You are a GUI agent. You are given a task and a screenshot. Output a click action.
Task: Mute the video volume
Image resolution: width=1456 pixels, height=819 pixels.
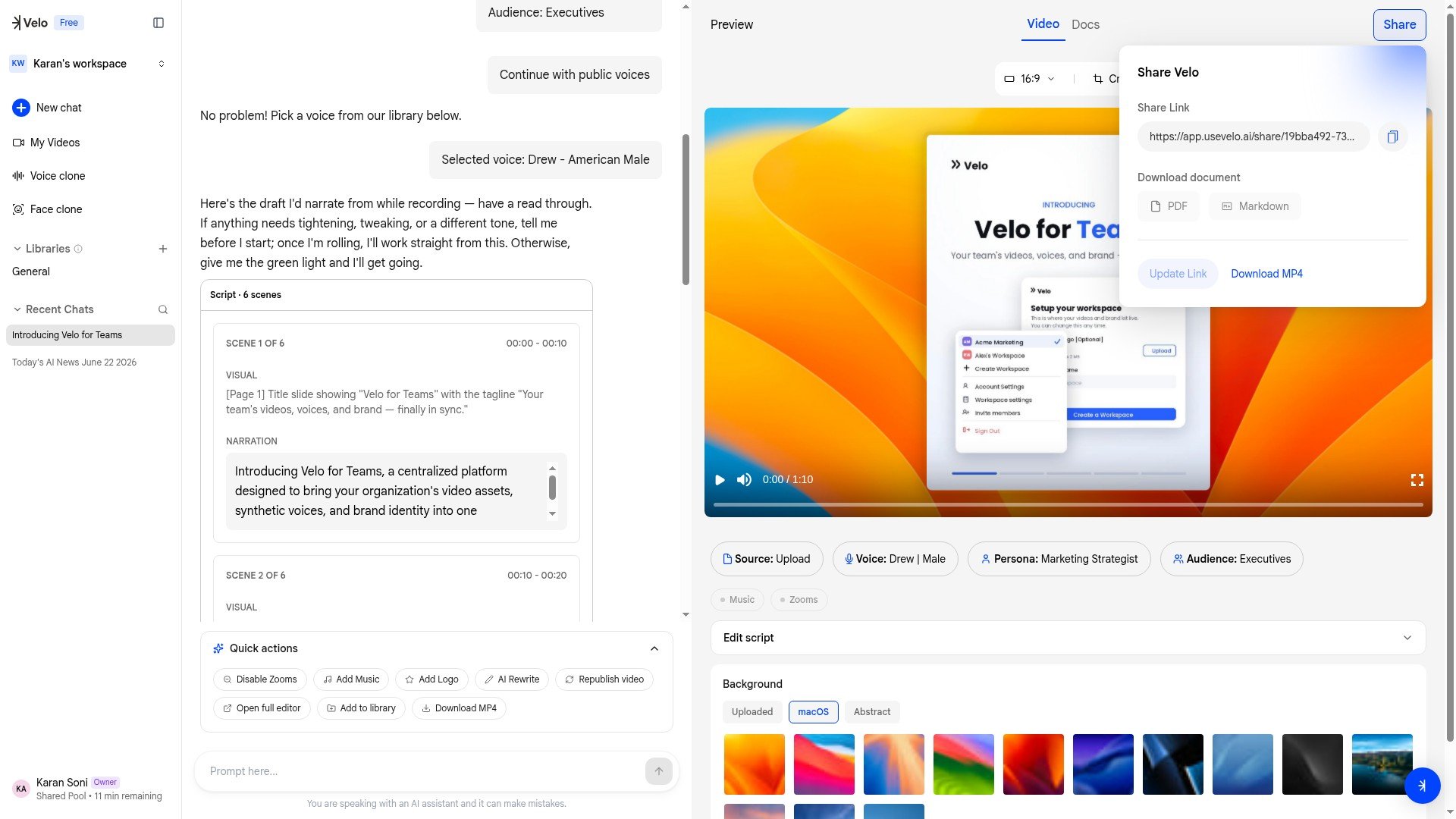[744, 480]
